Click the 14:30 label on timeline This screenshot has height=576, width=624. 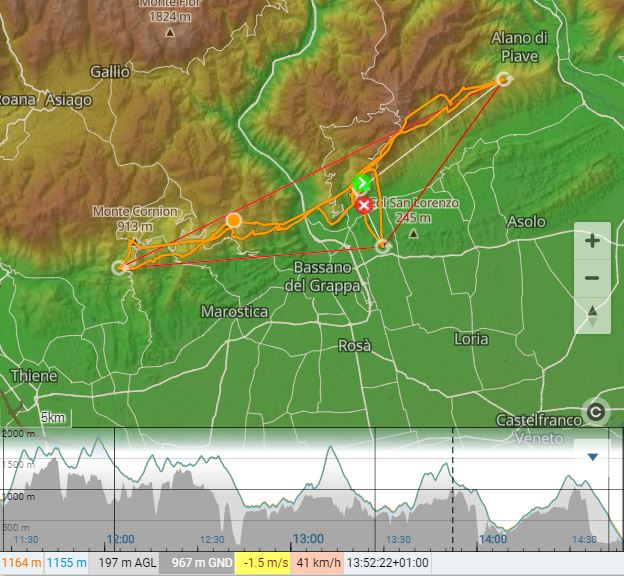pos(584,539)
